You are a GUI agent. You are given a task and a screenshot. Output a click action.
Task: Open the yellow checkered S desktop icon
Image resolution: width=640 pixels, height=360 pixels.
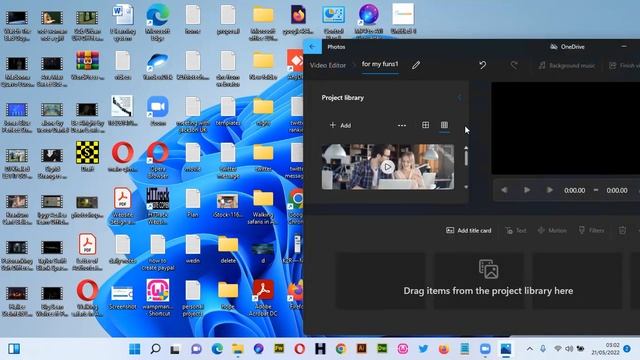tap(87, 157)
